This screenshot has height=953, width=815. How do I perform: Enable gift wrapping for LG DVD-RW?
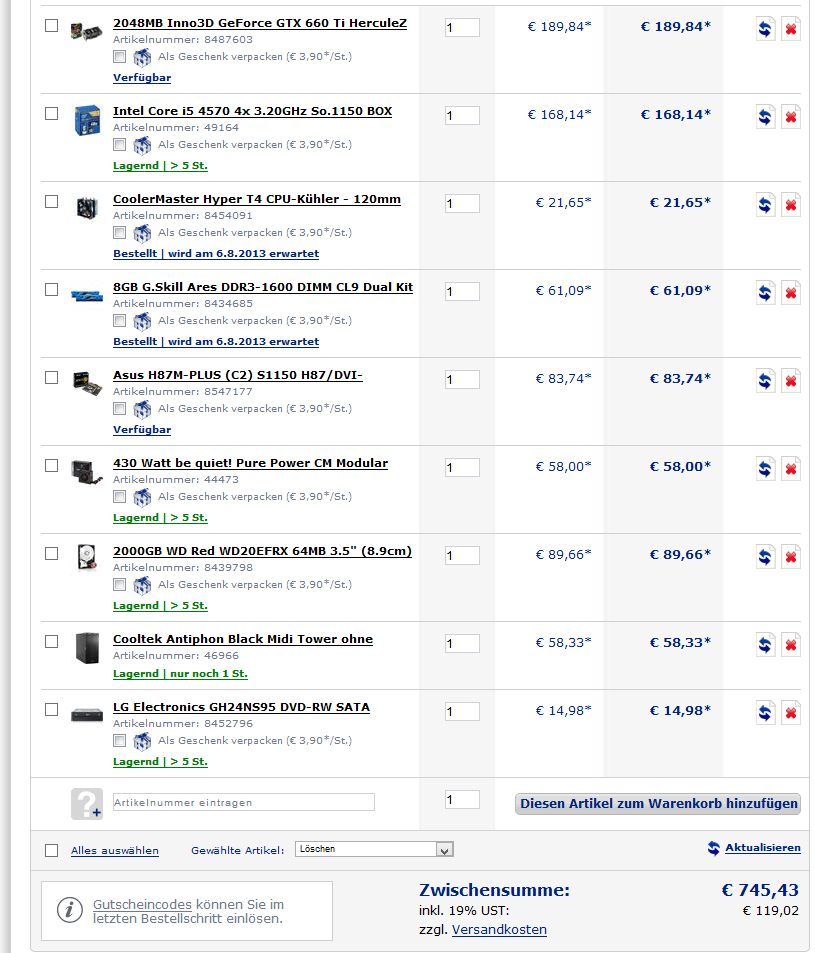120,741
